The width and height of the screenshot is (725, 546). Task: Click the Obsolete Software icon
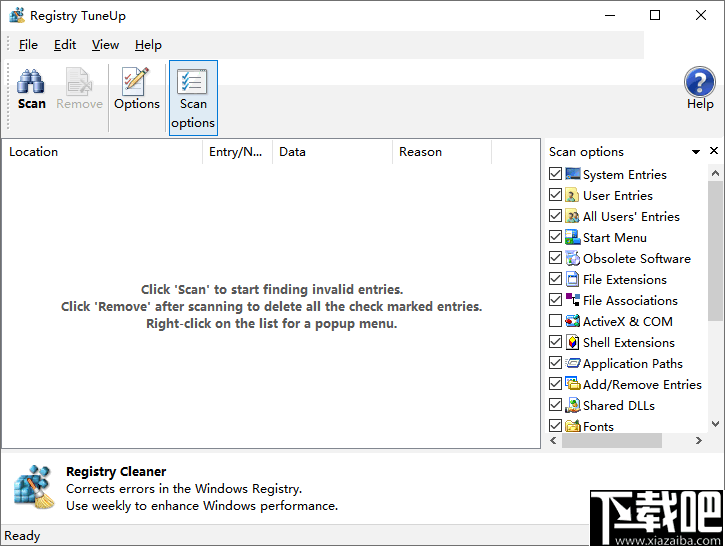572,258
